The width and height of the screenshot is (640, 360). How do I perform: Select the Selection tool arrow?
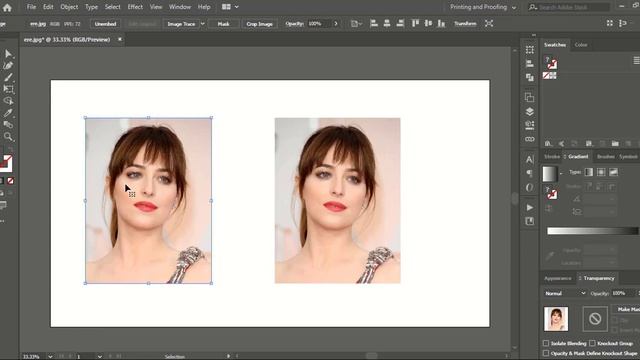click(x=8, y=54)
